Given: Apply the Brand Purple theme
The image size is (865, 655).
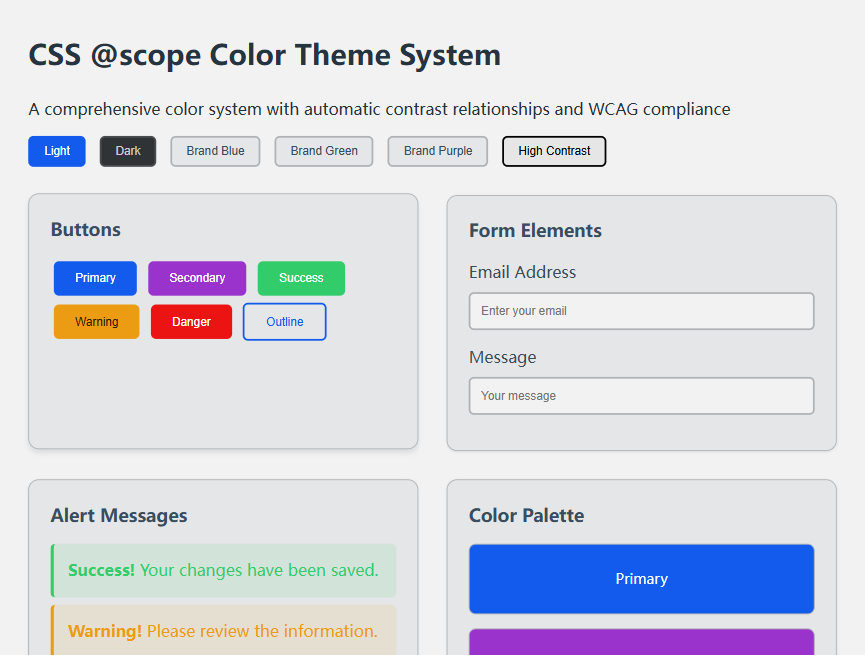Looking at the screenshot, I should click(438, 151).
